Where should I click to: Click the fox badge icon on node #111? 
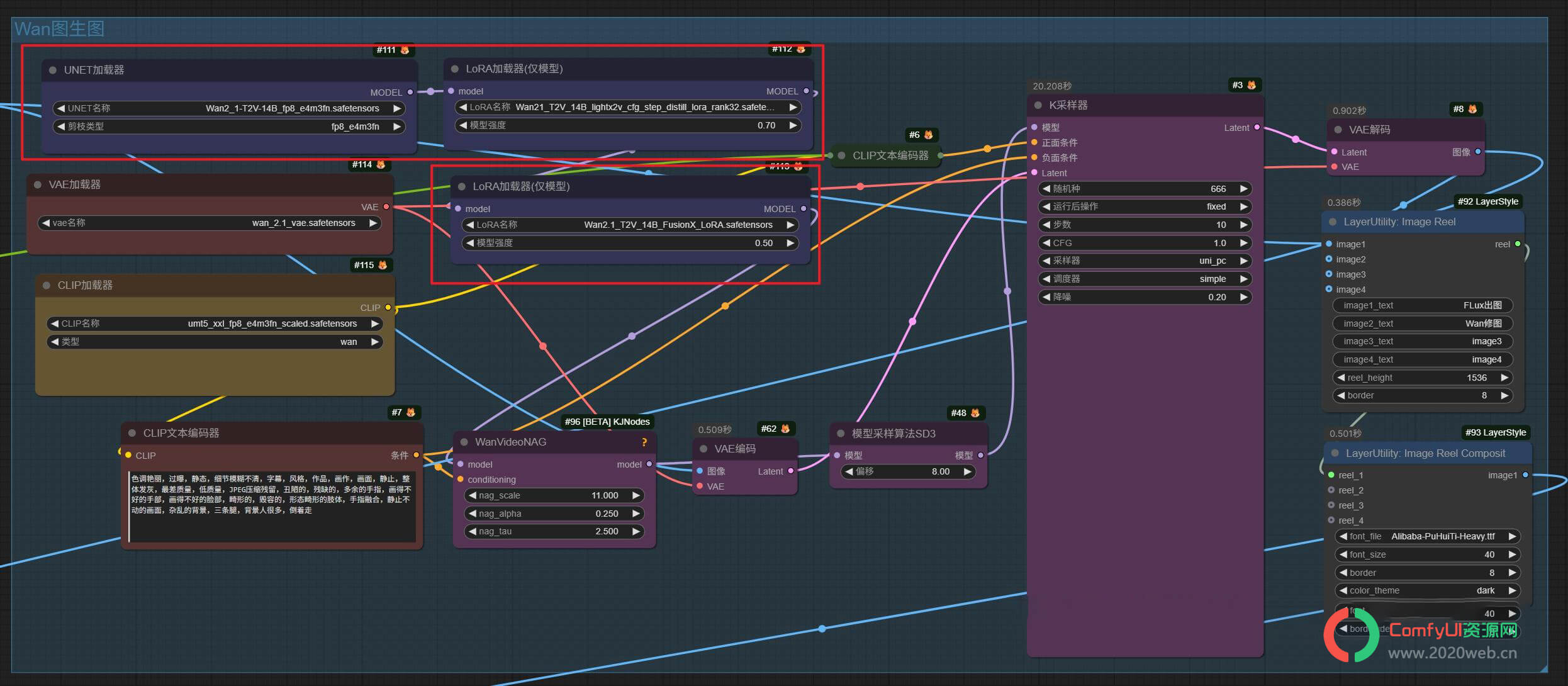(405, 50)
